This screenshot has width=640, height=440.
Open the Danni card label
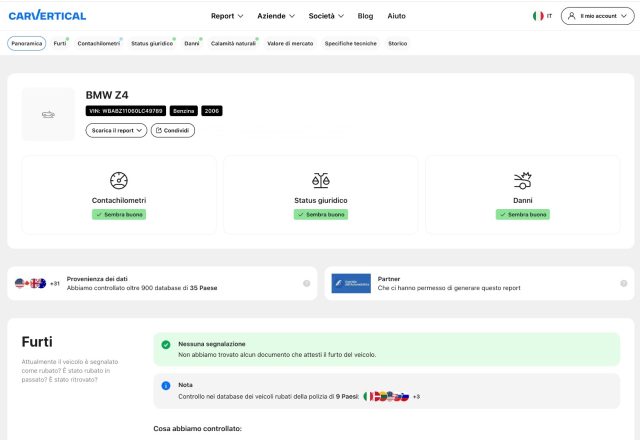522,200
